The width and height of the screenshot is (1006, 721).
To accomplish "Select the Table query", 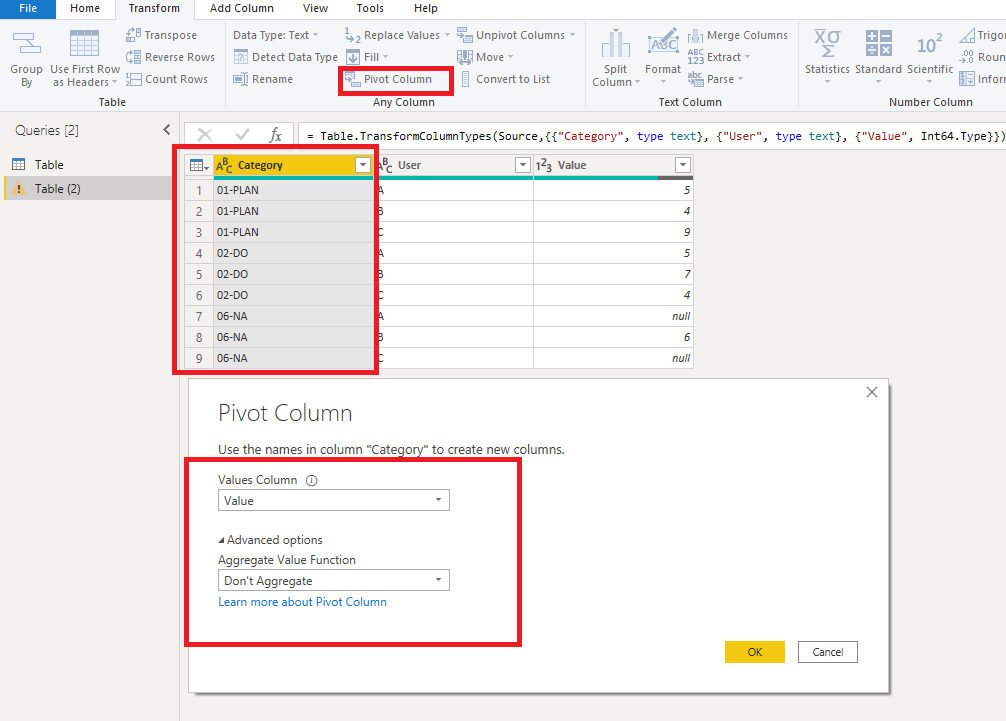I will point(89,164).
